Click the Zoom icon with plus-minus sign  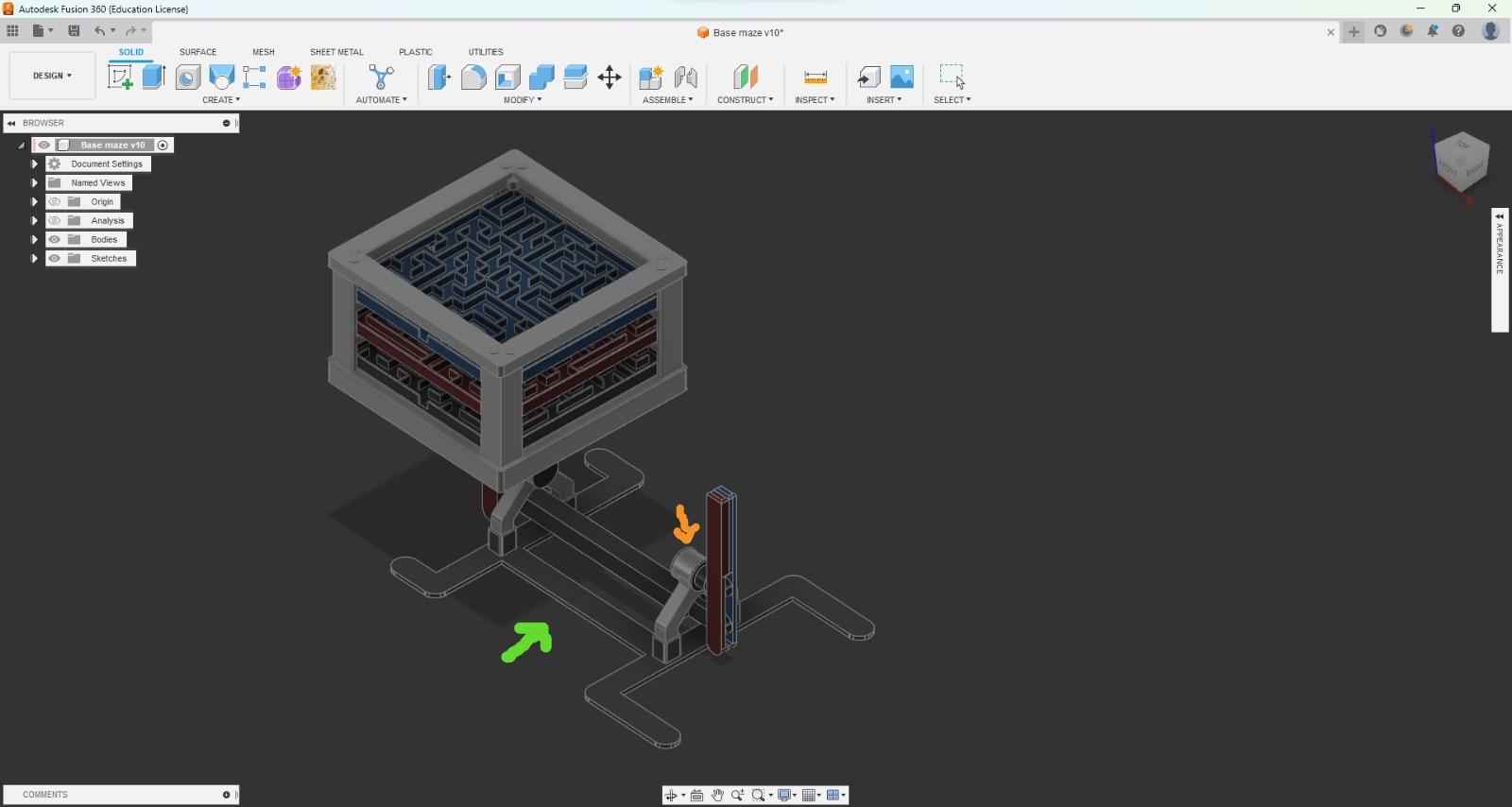point(738,796)
